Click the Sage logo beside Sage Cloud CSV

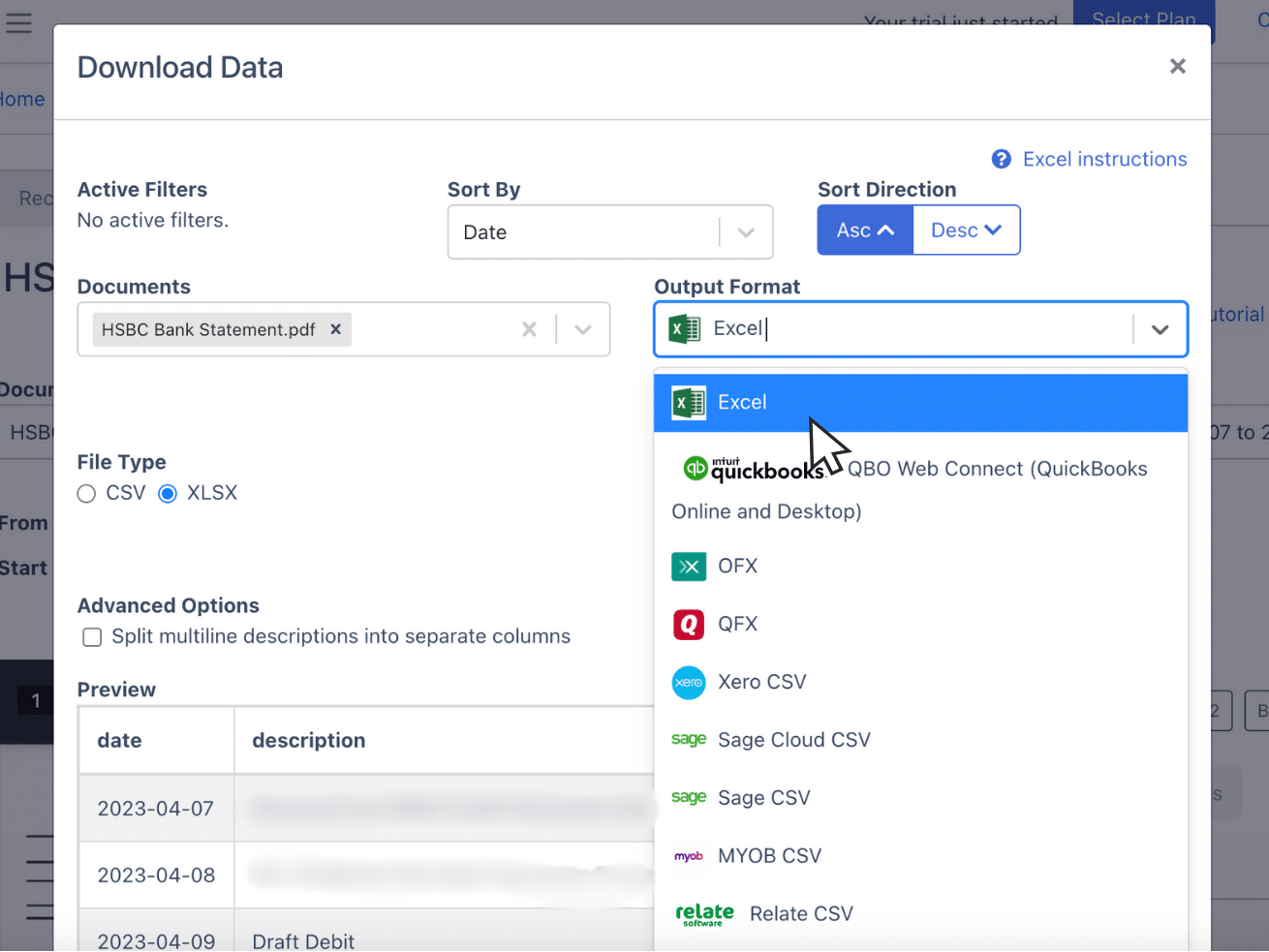click(689, 740)
